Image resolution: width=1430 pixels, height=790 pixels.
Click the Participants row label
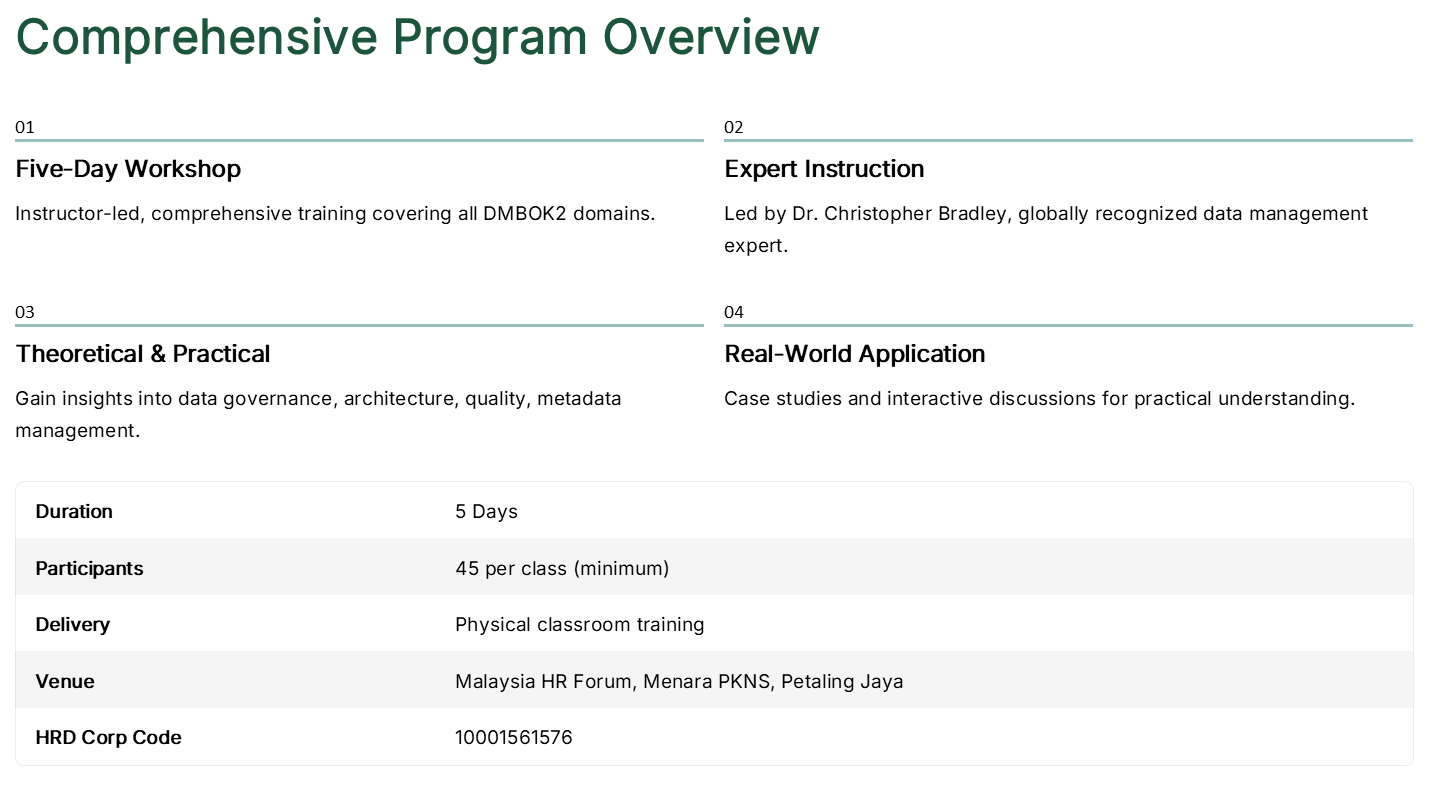[89, 568]
